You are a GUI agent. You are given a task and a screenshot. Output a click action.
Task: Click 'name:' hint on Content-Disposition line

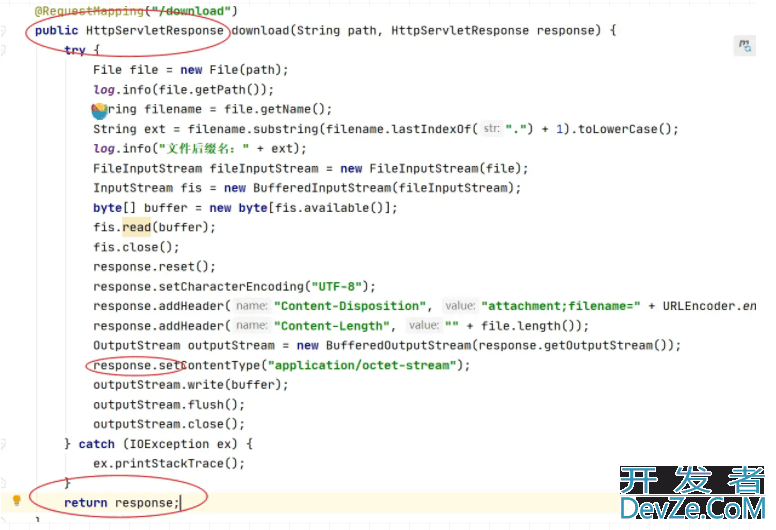click(251, 306)
